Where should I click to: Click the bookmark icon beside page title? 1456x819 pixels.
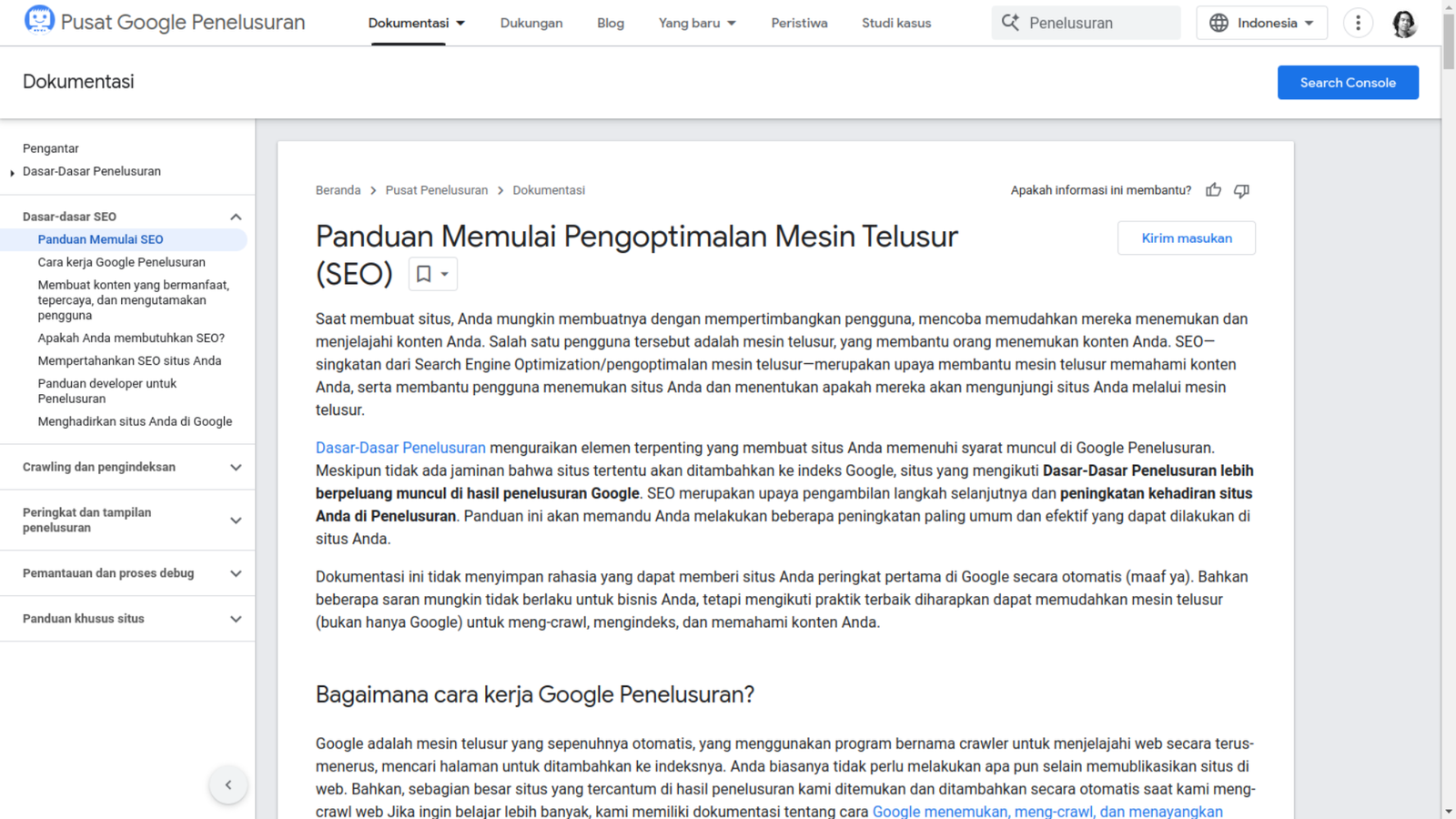click(424, 274)
